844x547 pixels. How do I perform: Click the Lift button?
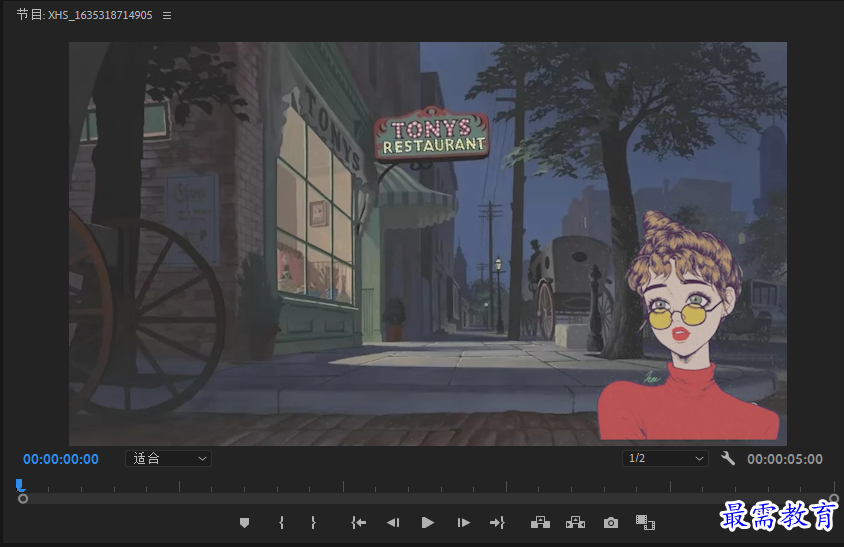pos(540,522)
